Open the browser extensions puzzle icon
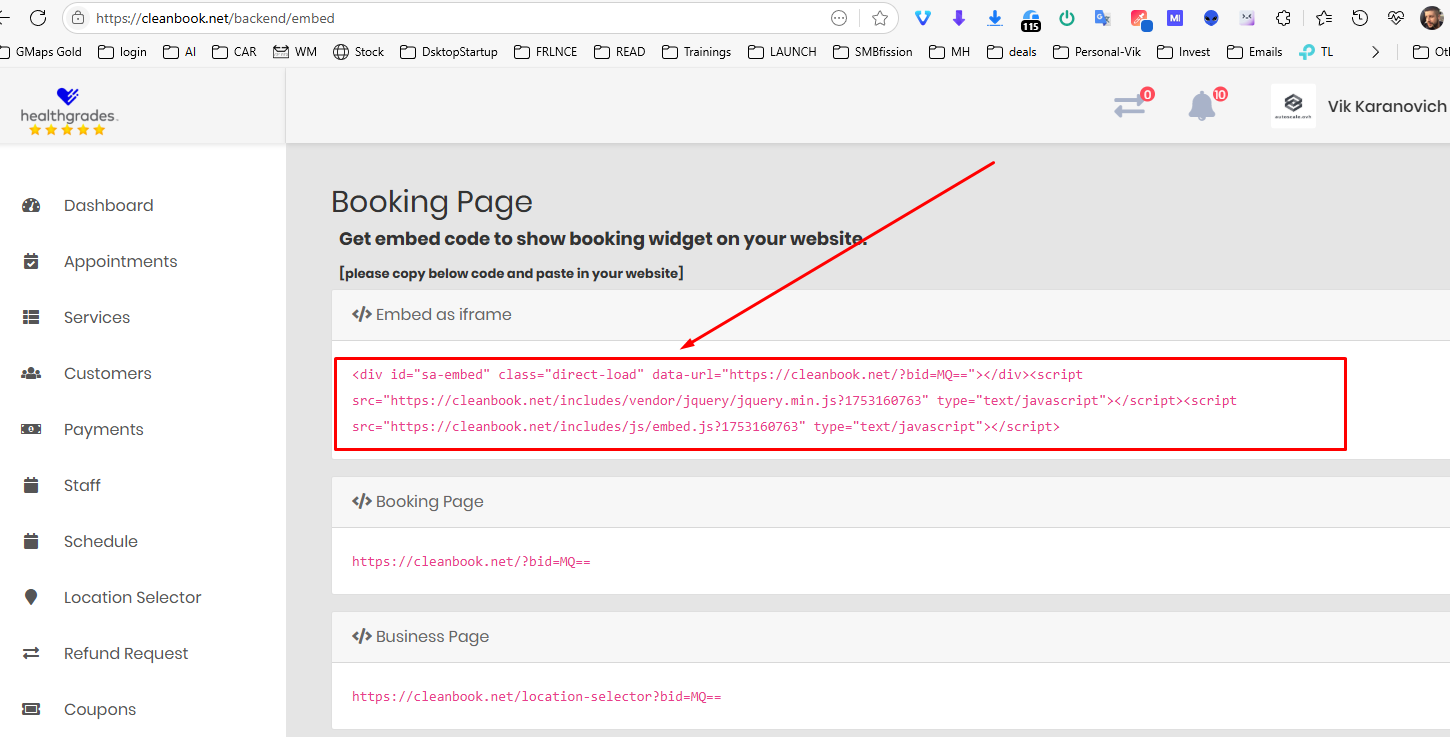Image resolution: width=1450 pixels, height=737 pixels. coord(1284,18)
